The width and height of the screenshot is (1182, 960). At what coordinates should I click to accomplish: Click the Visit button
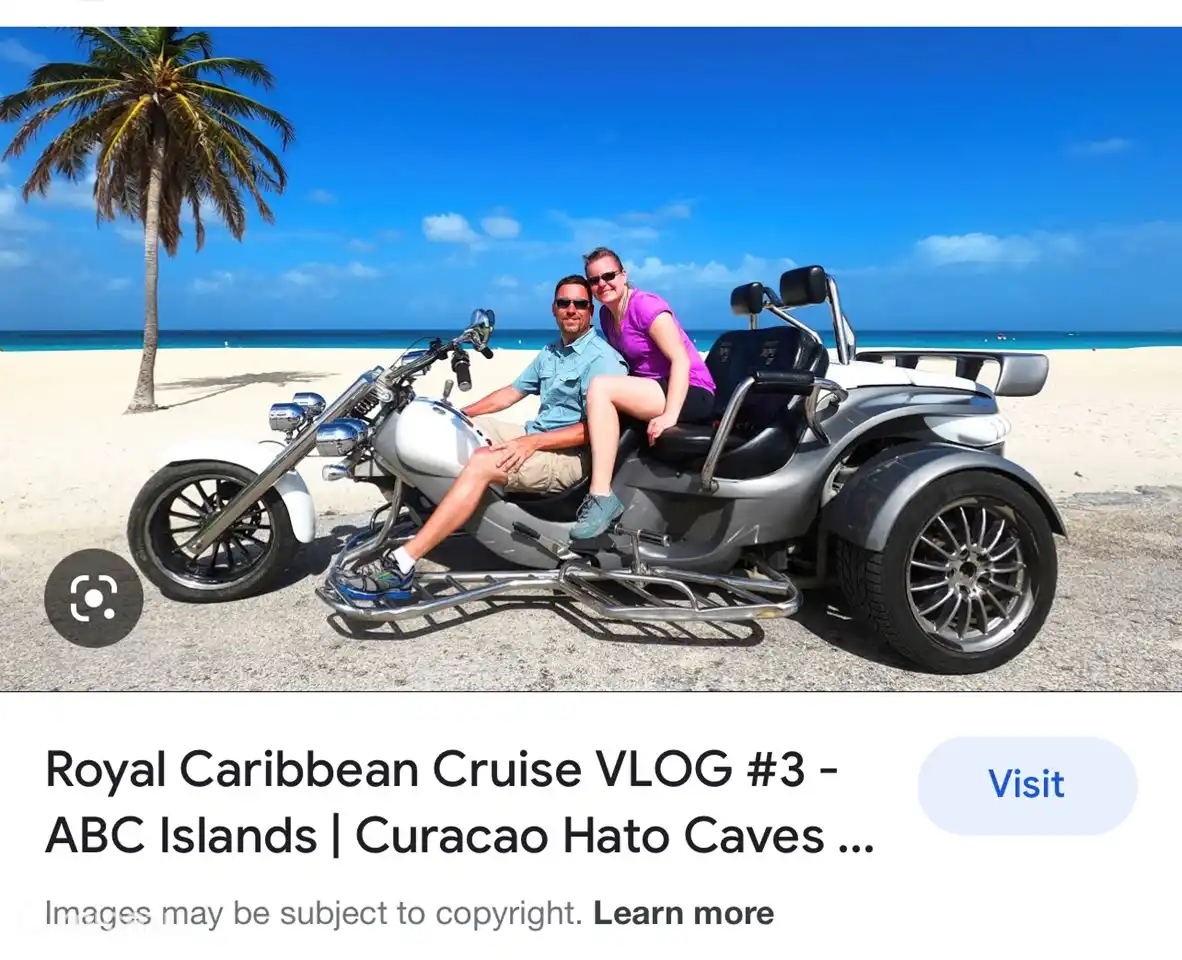(1027, 785)
